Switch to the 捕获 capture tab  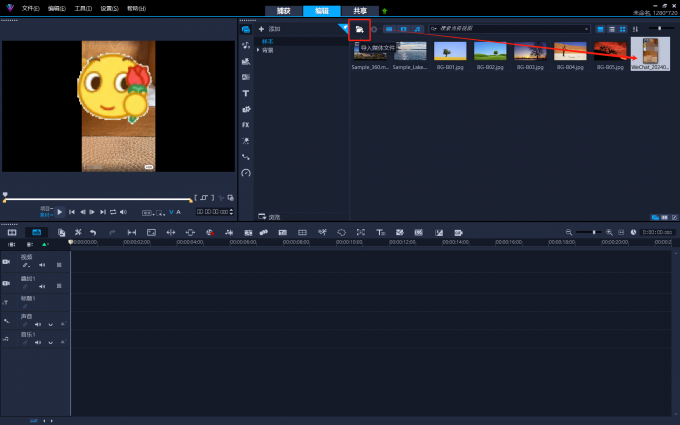click(x=284, y=11)
